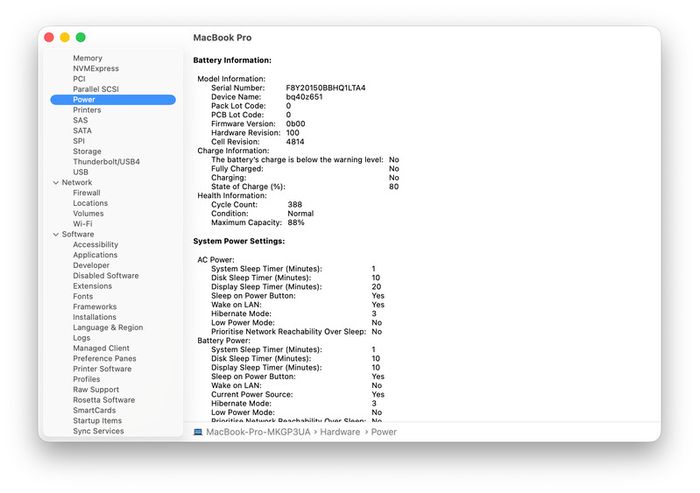Open Developer in the sidebar

click(x=91, y=265)
